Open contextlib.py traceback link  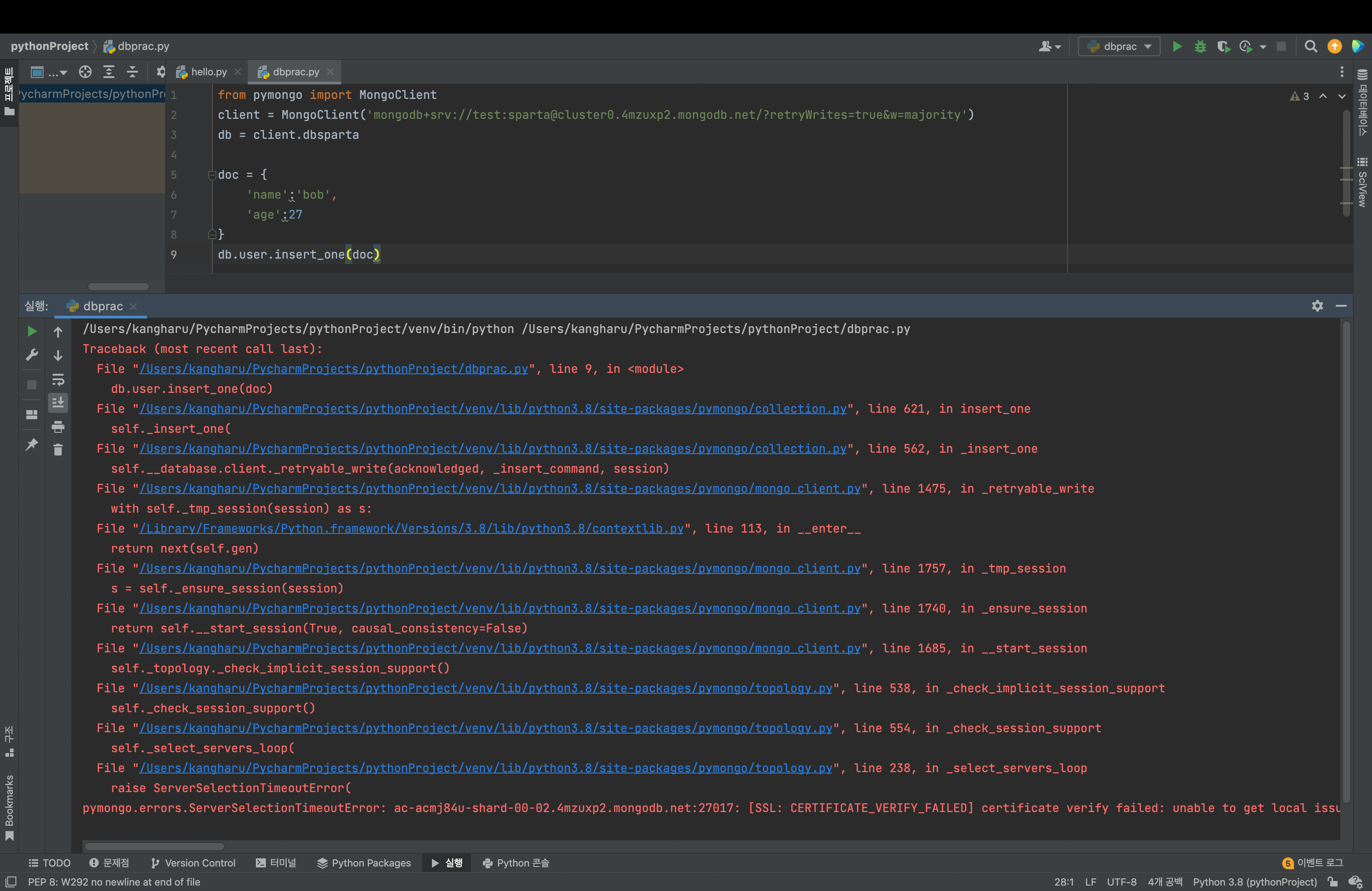412,529
